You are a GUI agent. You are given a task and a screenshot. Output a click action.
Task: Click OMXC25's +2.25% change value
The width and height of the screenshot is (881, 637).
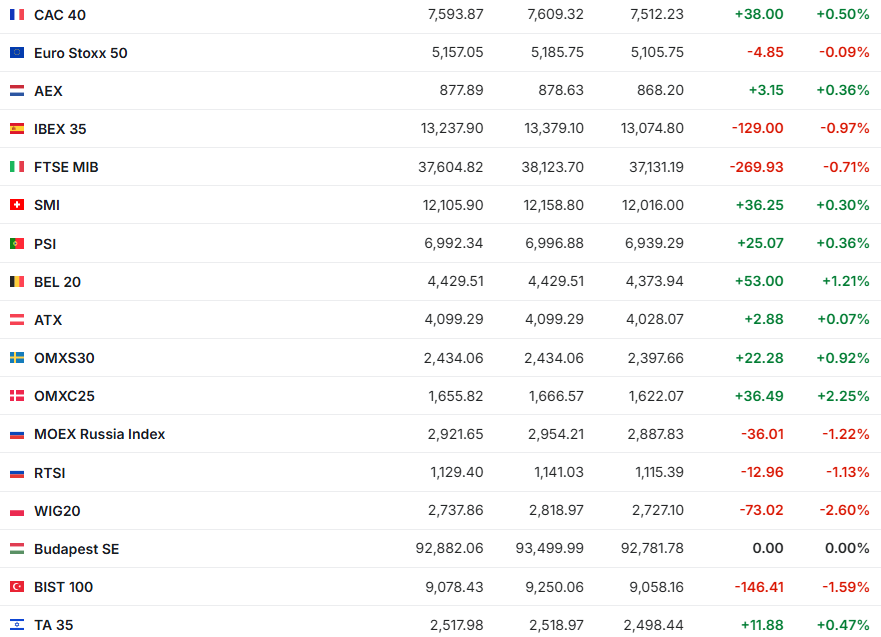[x=843, y=396]
